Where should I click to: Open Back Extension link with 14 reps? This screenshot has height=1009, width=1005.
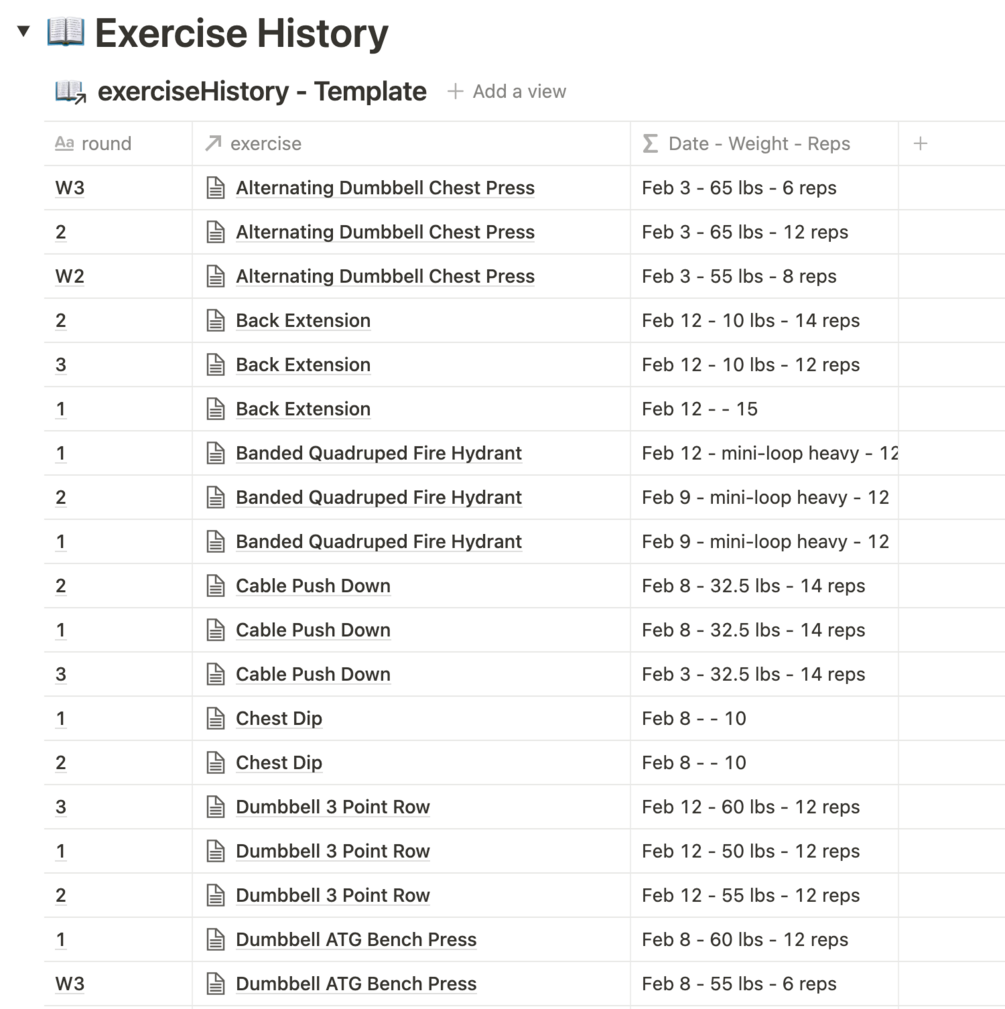click(x=303, y=321)
